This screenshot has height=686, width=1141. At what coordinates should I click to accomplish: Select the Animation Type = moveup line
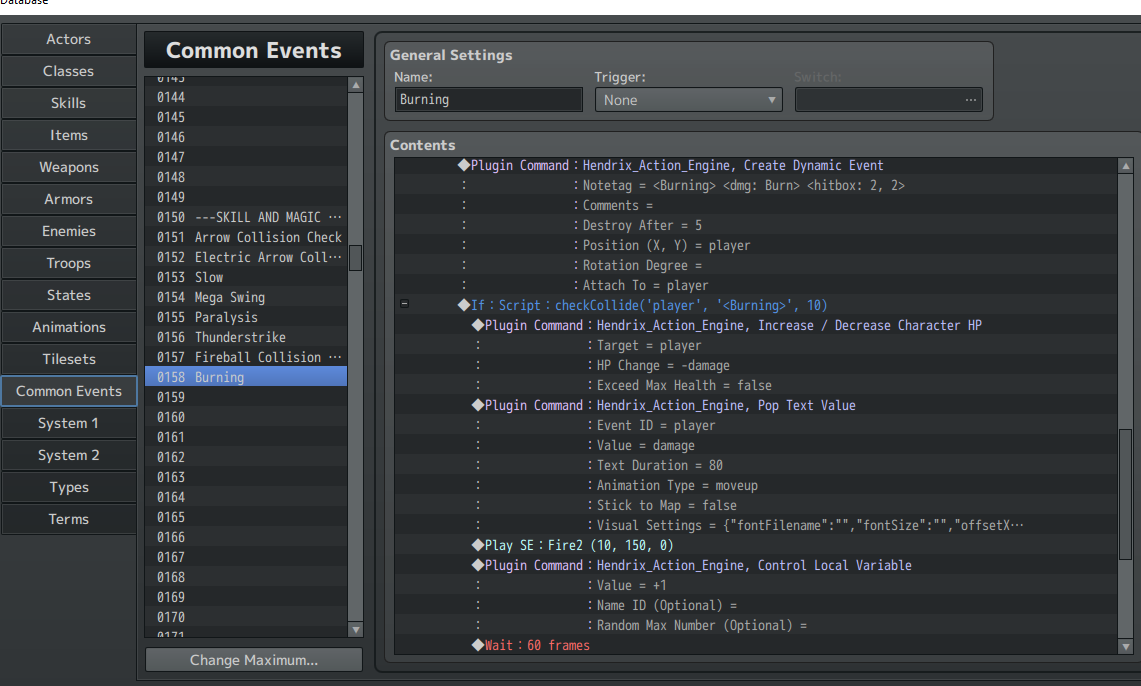(x=755, y=485)
